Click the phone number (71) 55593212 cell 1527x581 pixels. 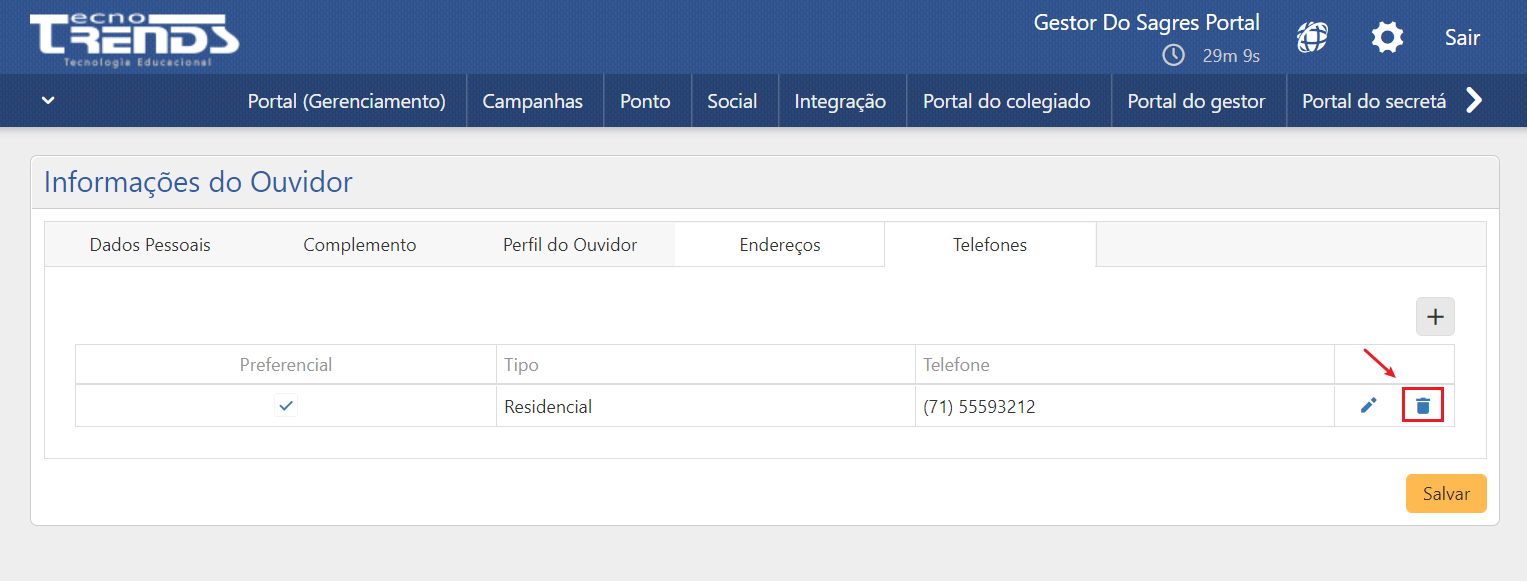click(x=979, y=407)
